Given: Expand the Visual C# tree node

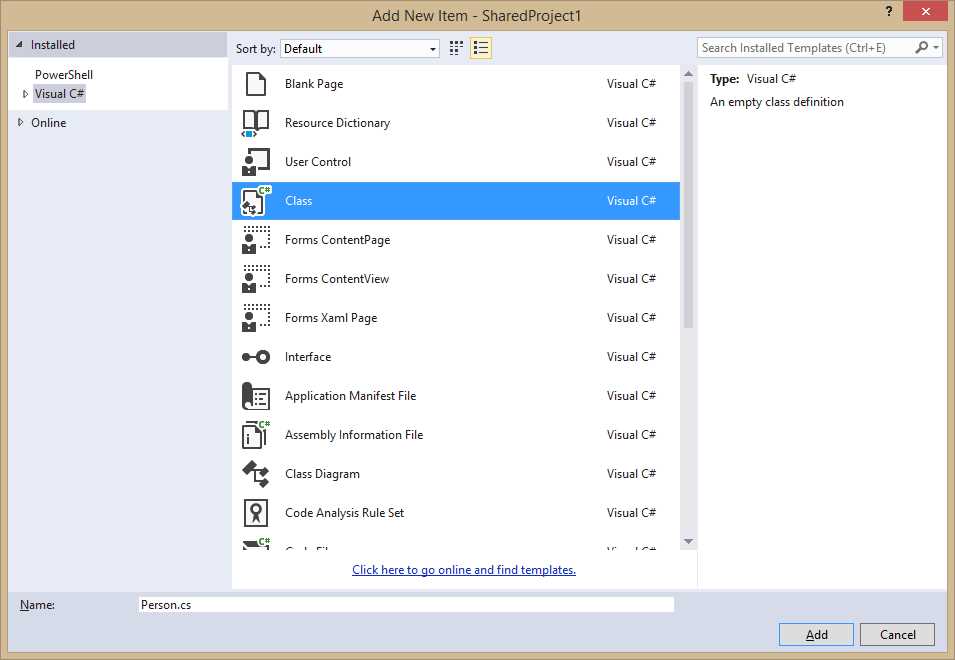Looking at the screenshot, I should (25, 94).
